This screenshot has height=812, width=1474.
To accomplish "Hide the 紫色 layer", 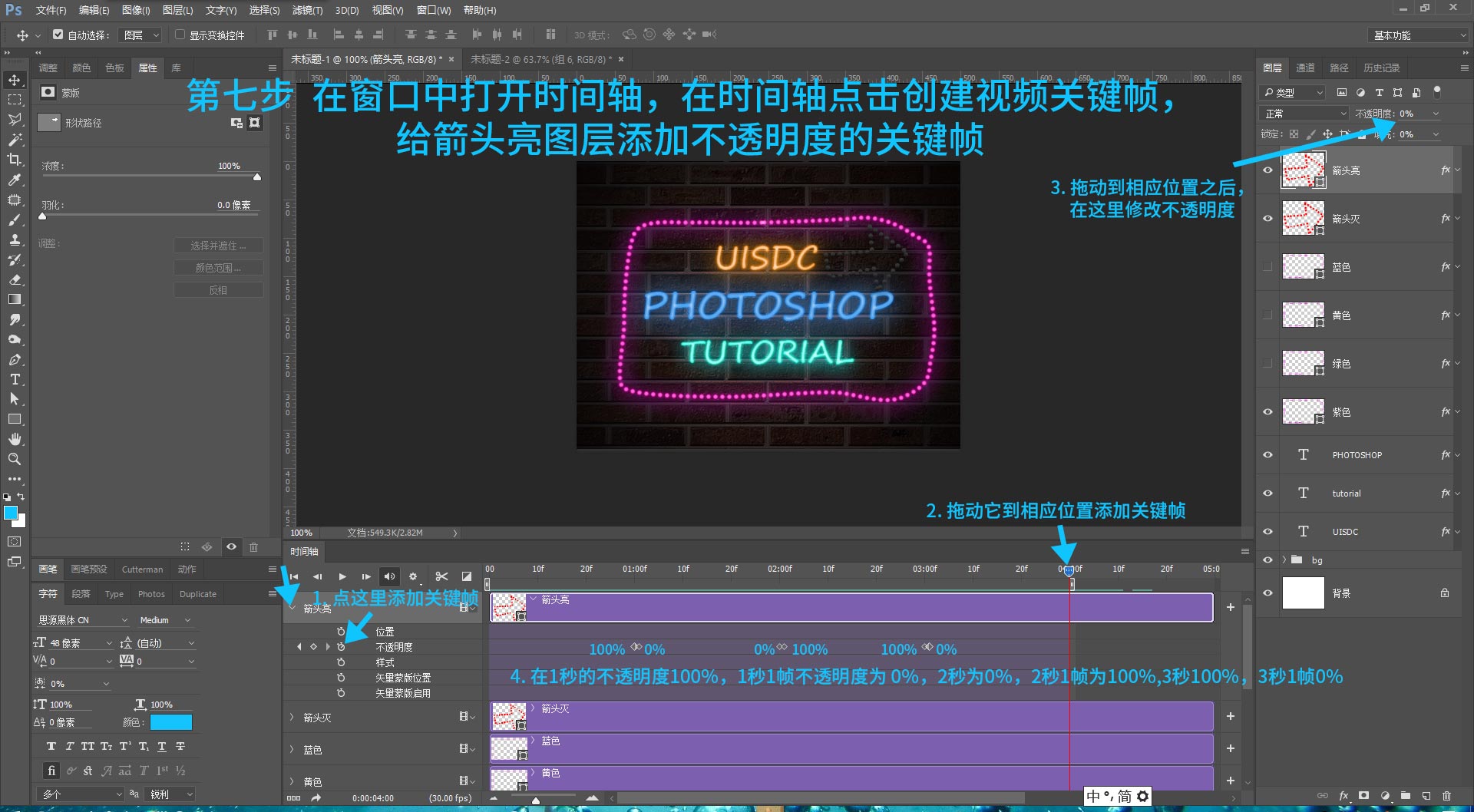I will click(x=1267, y=412).
